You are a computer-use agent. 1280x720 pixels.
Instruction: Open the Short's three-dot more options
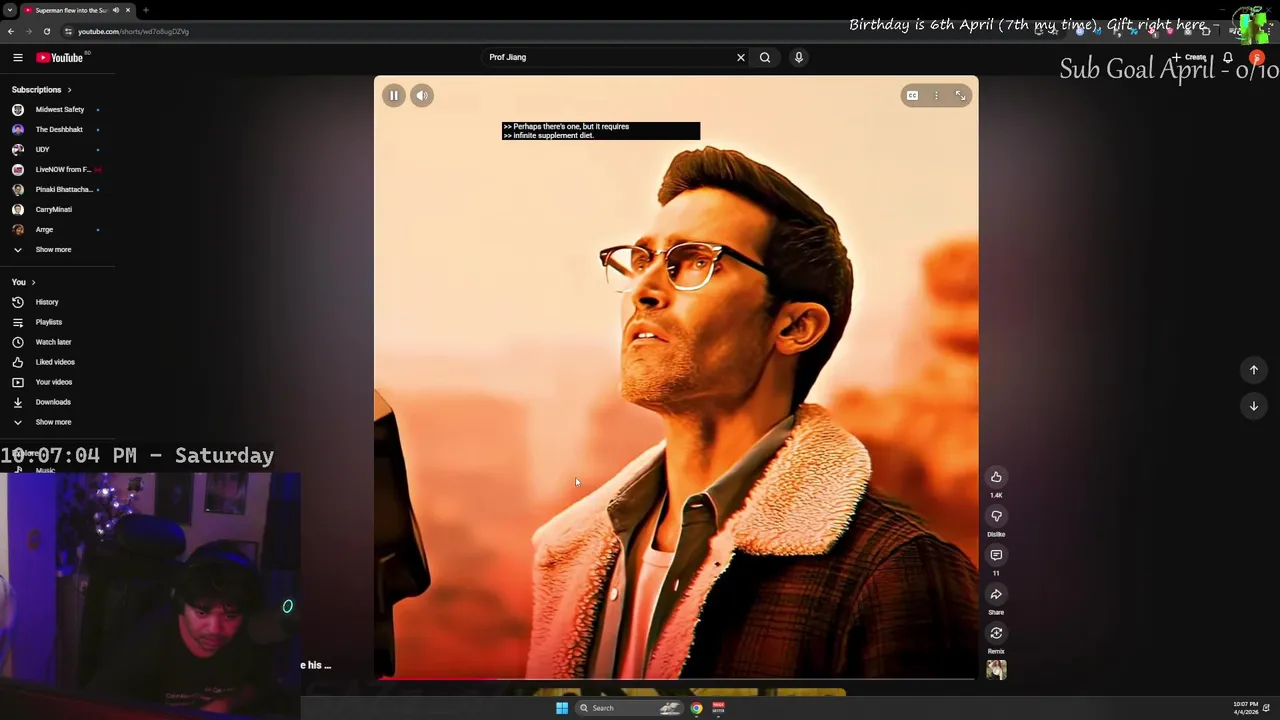click(936, 96)
